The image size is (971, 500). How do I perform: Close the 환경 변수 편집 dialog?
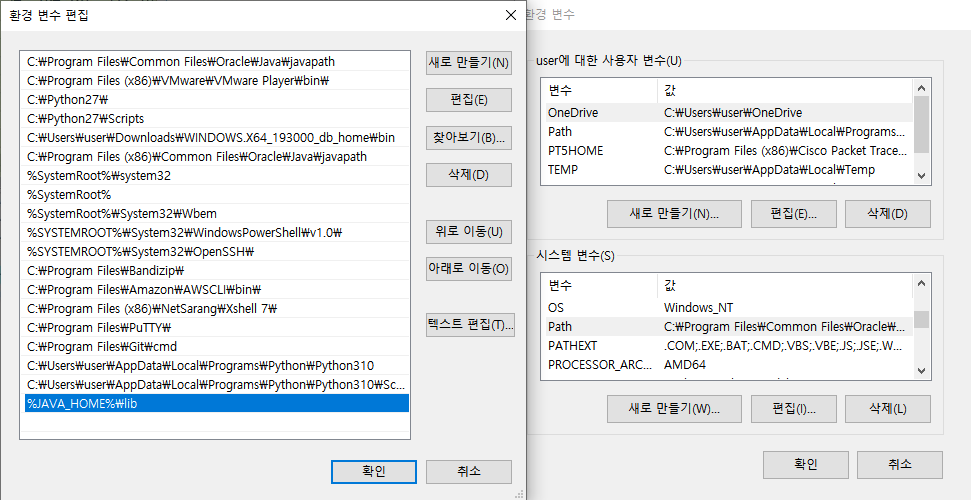click(x=510, y=15)
